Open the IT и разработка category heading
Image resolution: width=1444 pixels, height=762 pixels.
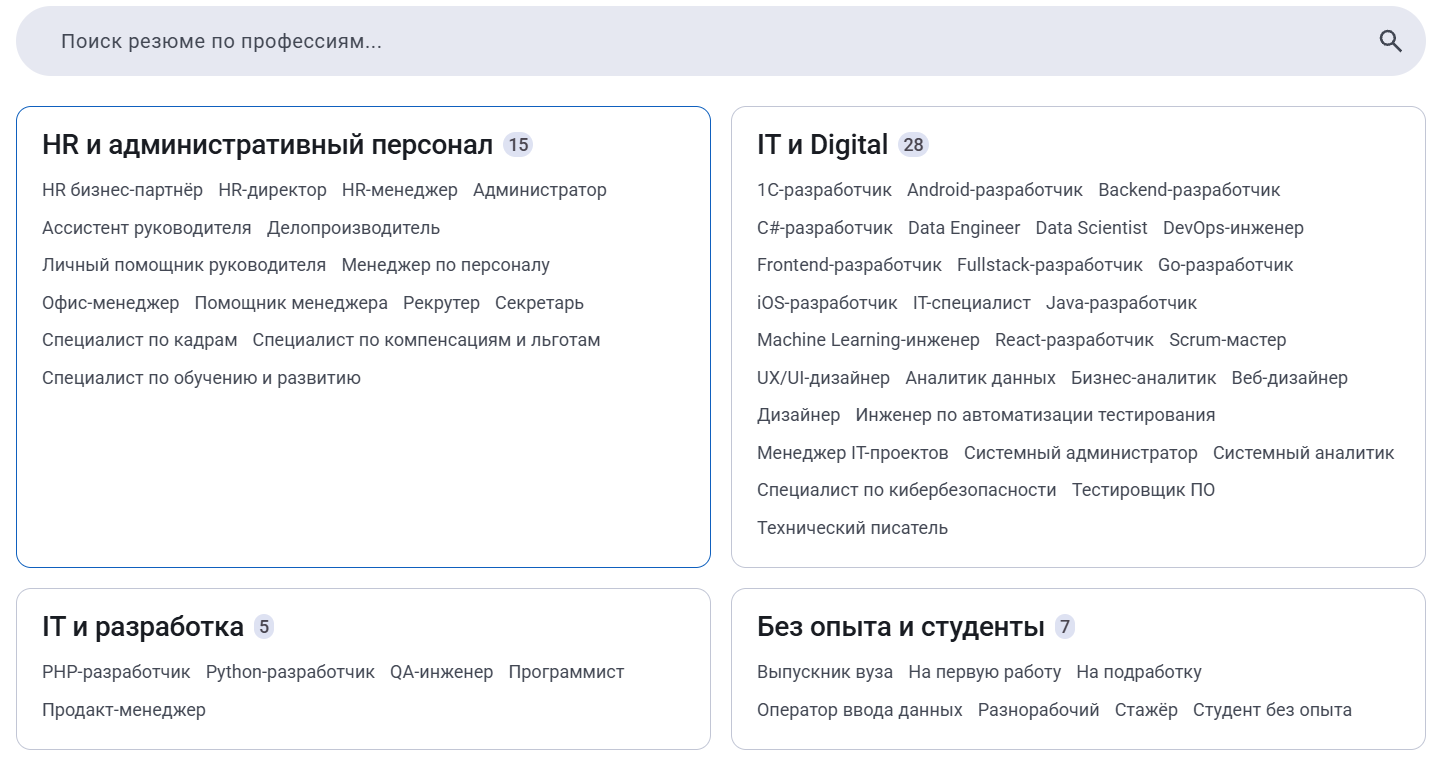[x=143, y=627]
